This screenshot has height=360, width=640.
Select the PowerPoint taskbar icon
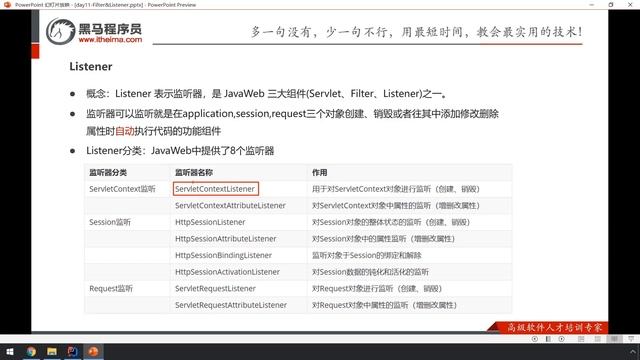point(93,351)
